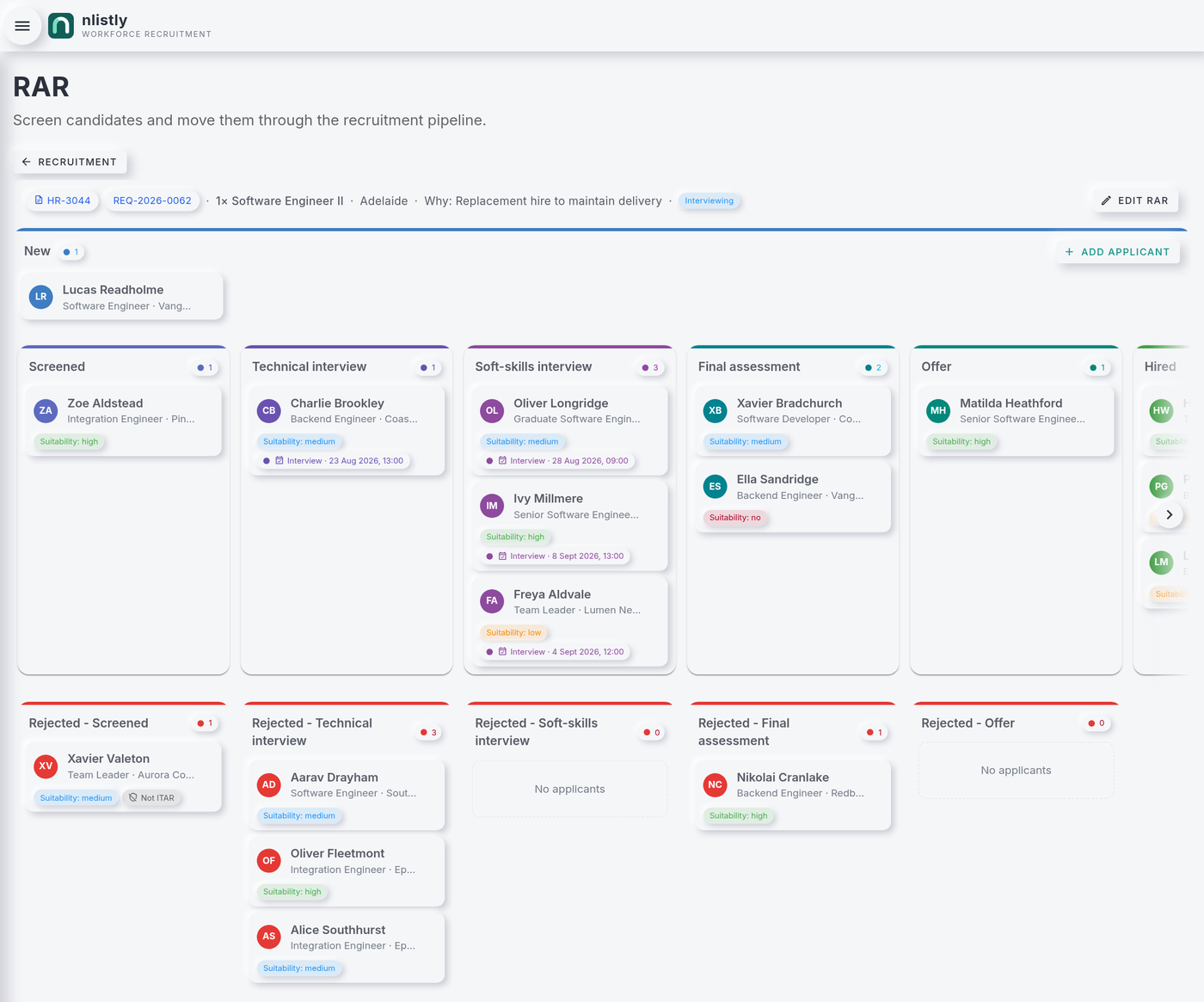Click Zoe Aldstead's 'Suitability: high' chip
This screenshot has height=1002, width=1204.
[69, 442]
